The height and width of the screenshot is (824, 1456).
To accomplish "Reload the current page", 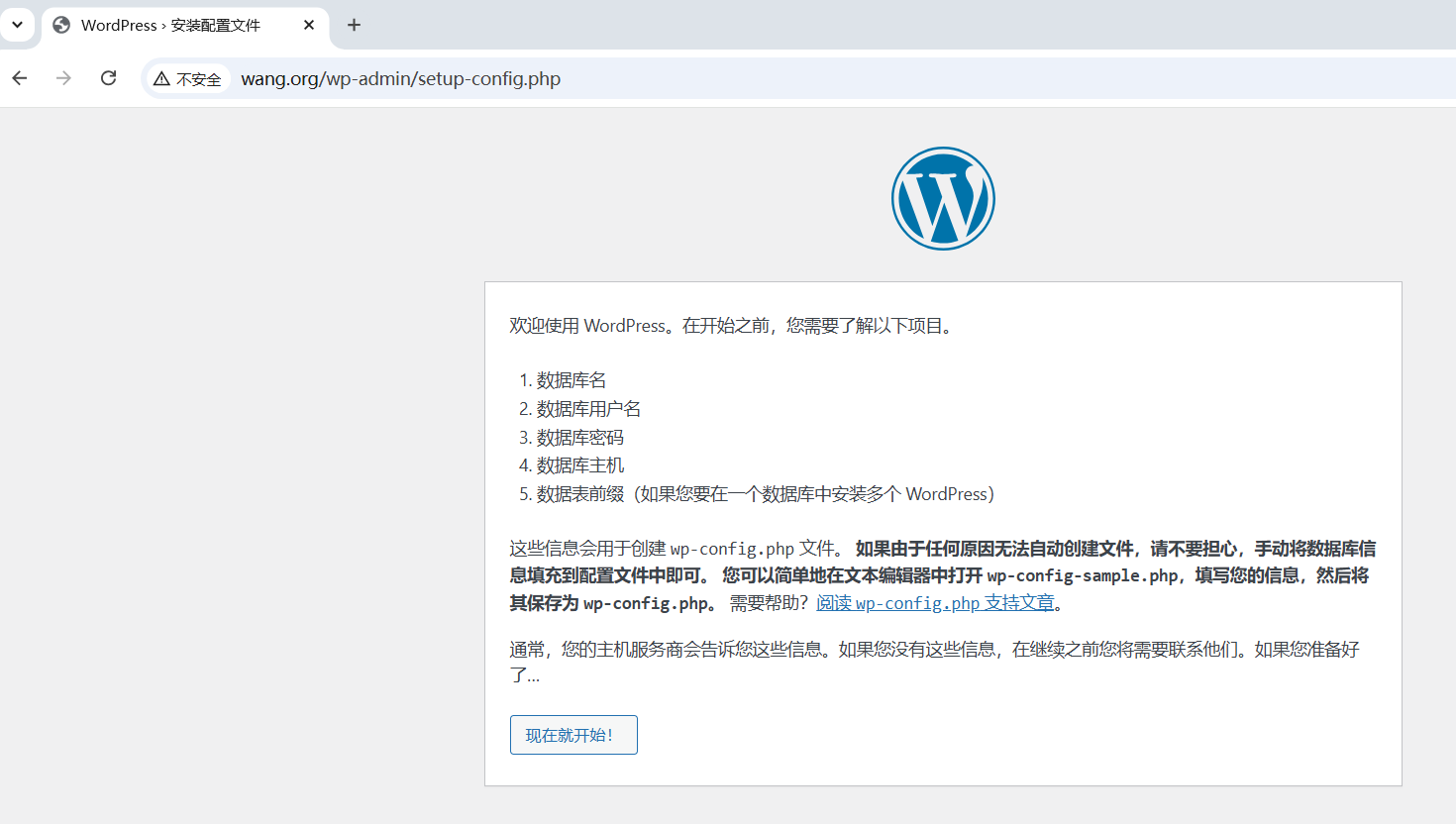I will (109, 78).
